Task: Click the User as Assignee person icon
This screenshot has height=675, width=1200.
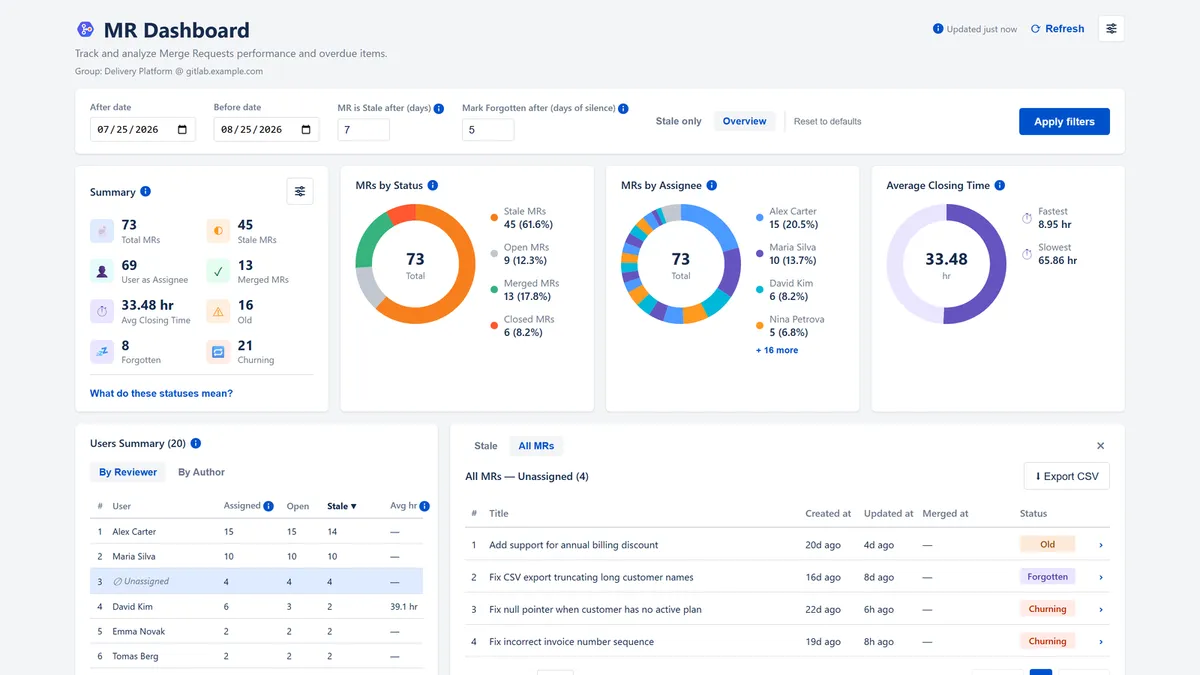Action: click(x=102, y=271)
